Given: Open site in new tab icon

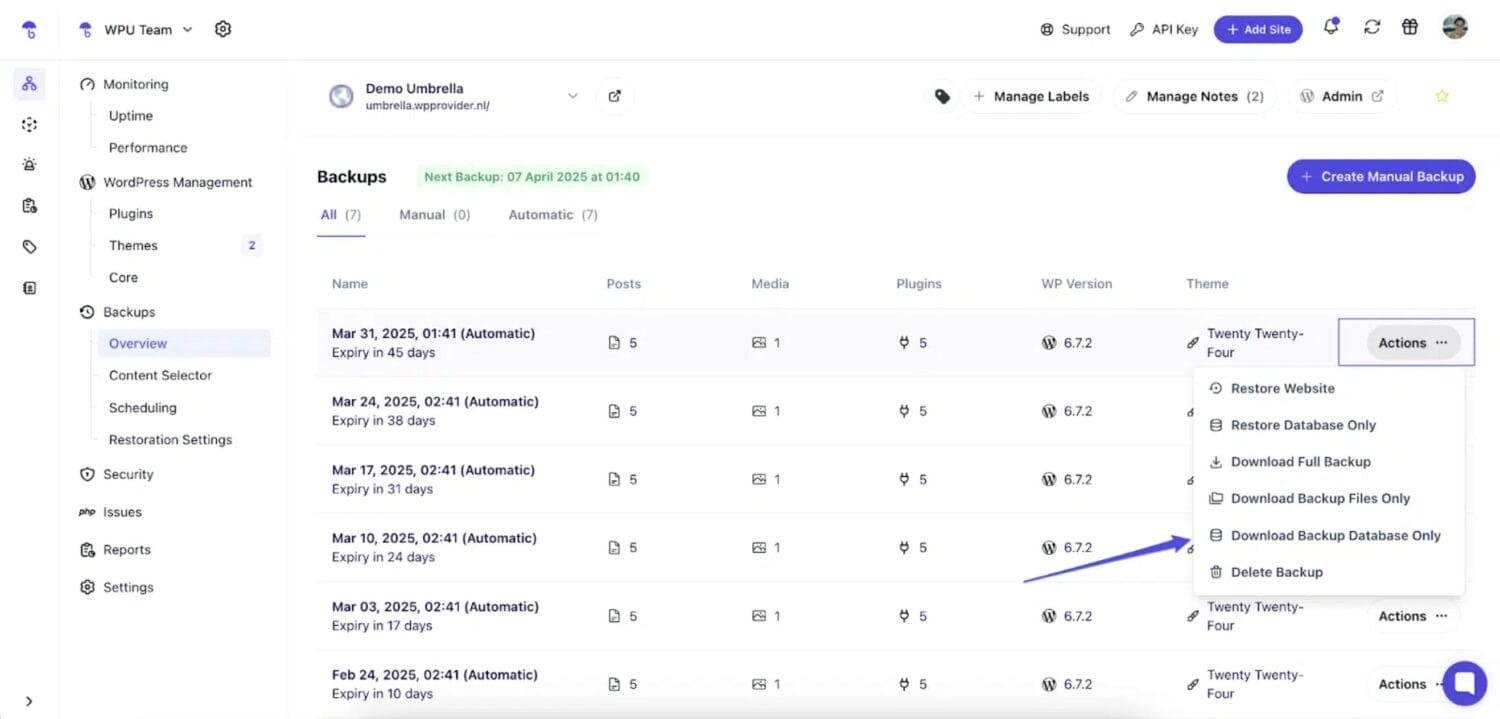Looking at the screenshot, I should click(x=615, y=96).
